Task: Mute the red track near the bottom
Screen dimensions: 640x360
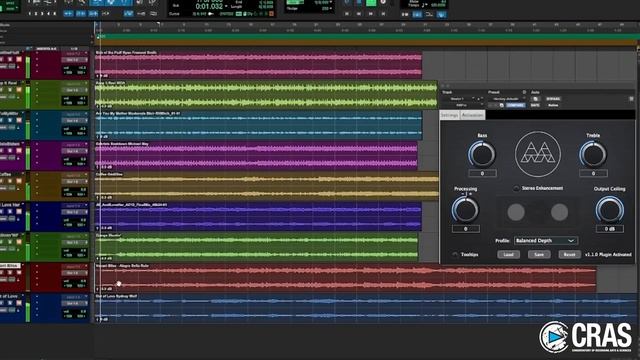Action: [19, 273]
